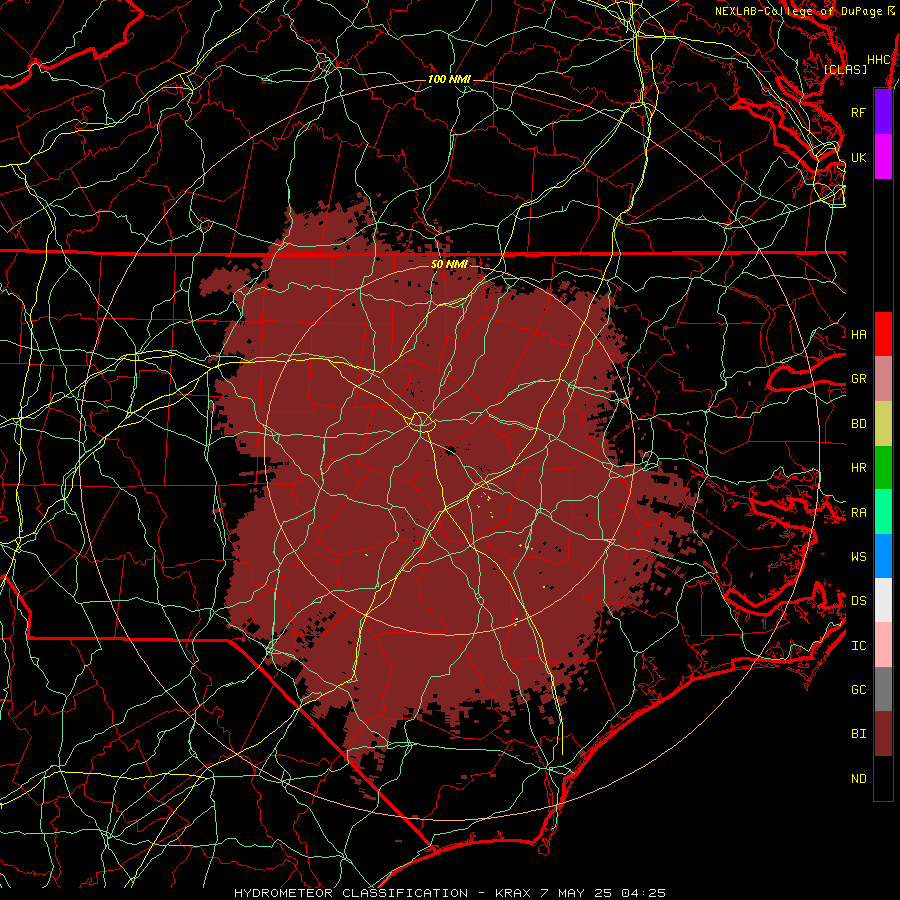Click the purple RF color swatch
This screenshot has height=900, width=900.
click(x=883, y=112)
